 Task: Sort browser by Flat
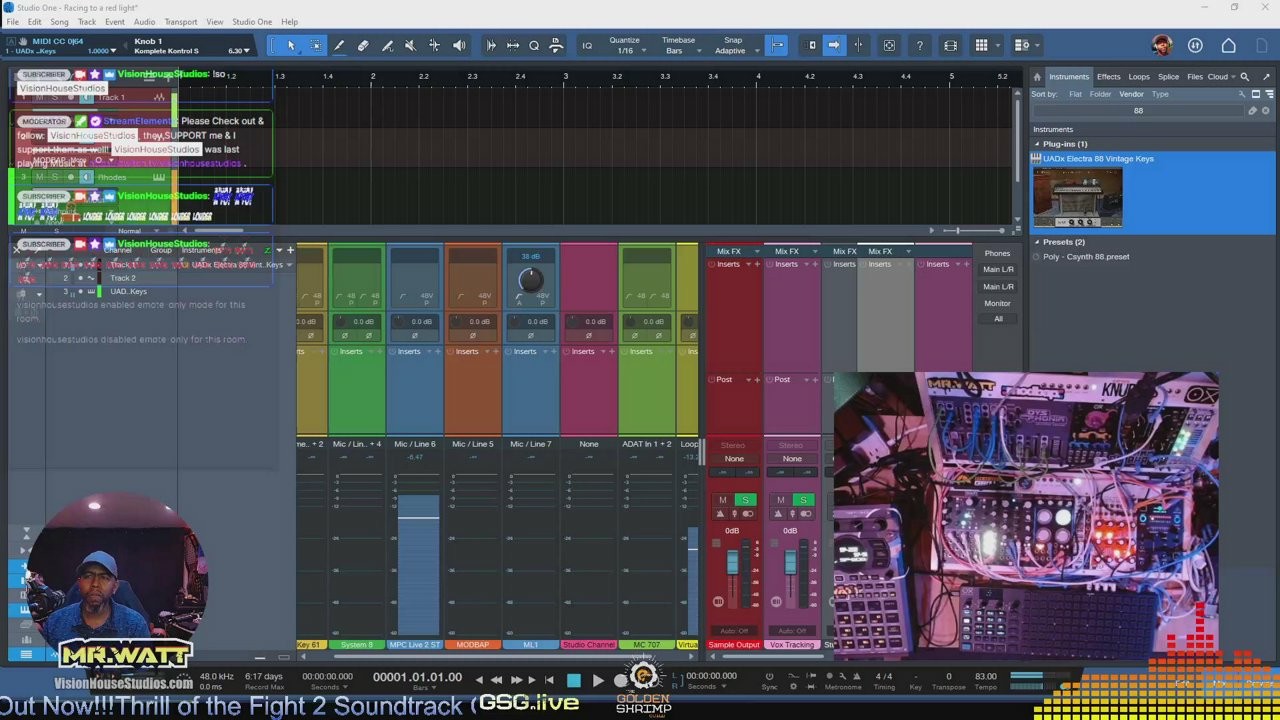[x=1075, y=94]
